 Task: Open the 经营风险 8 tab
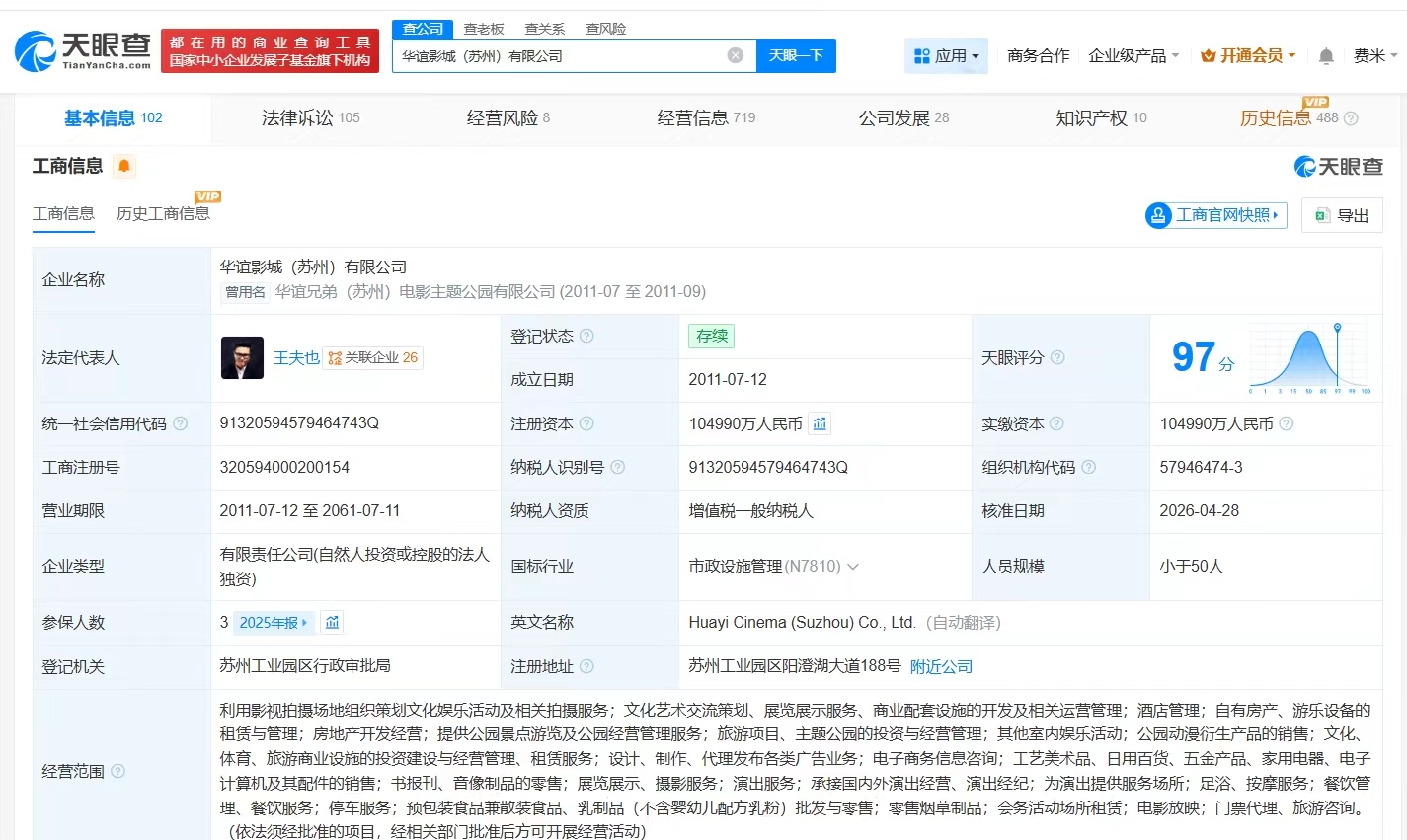coord(508,118)
